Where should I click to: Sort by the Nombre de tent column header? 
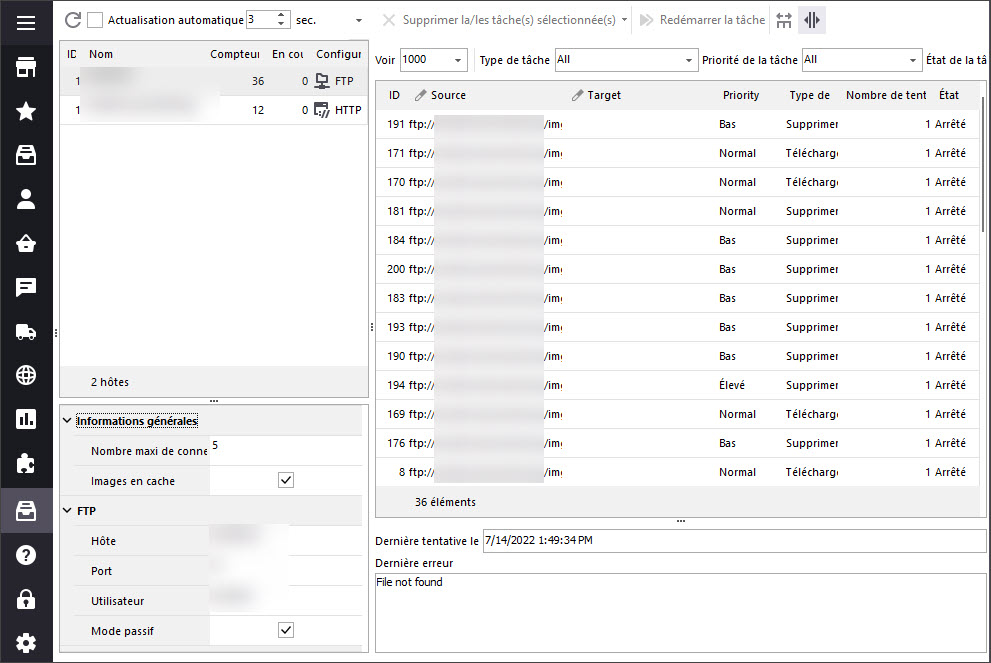click(x=886, y=95)
